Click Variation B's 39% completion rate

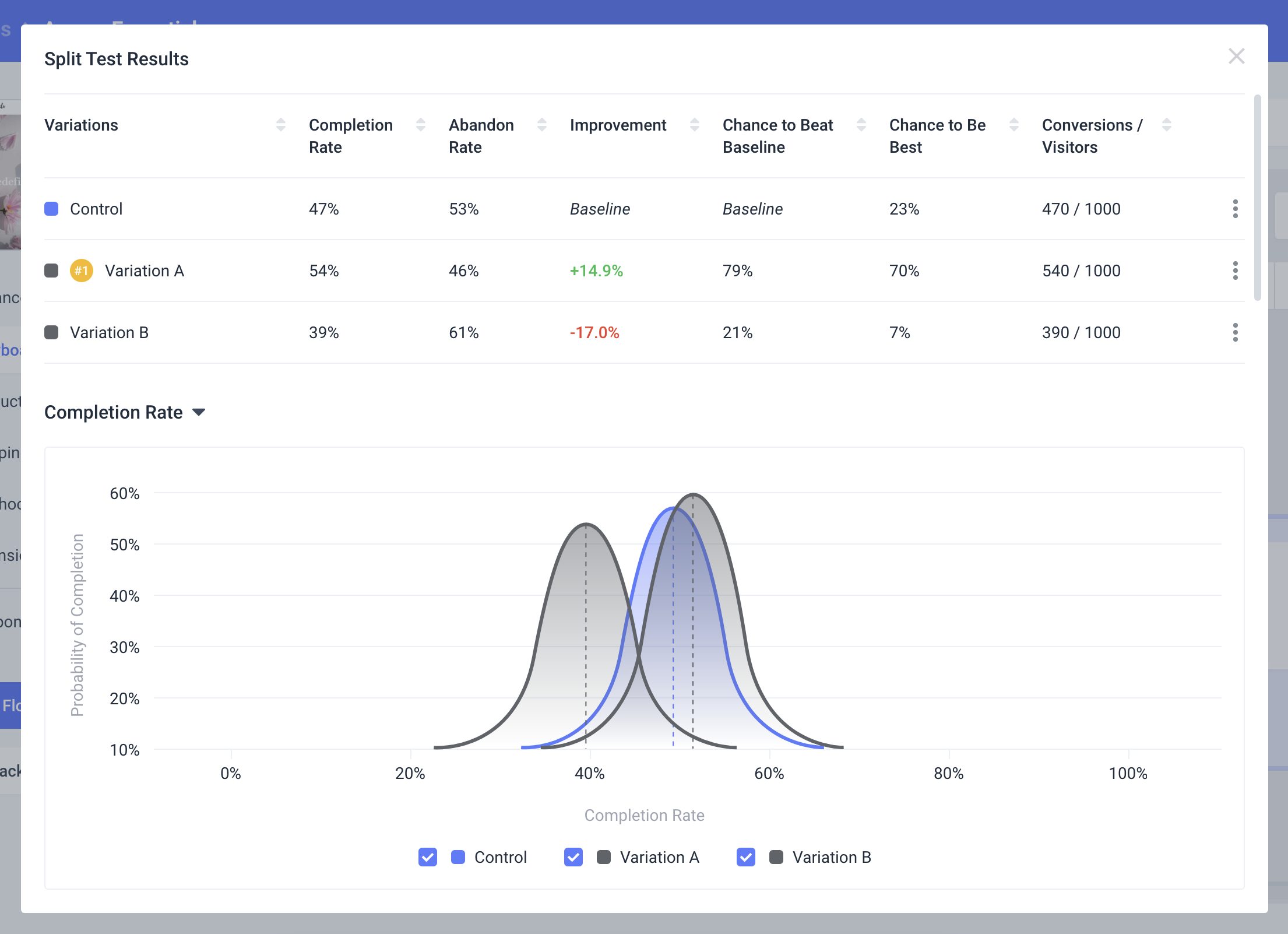[x=324, y=332]
